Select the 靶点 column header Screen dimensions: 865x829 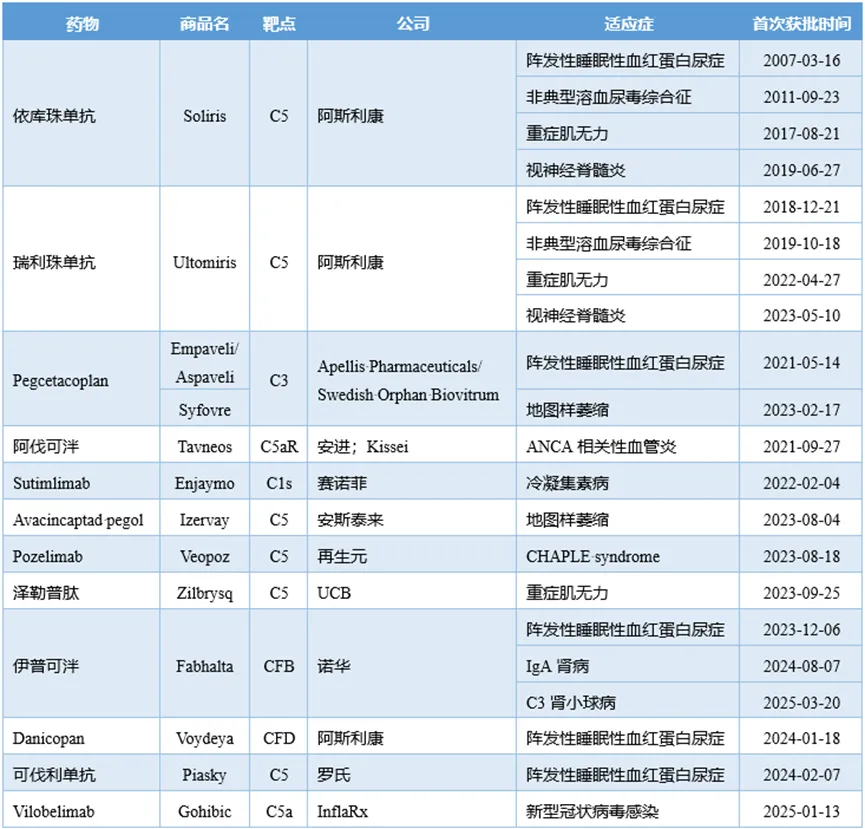(278, 23)
